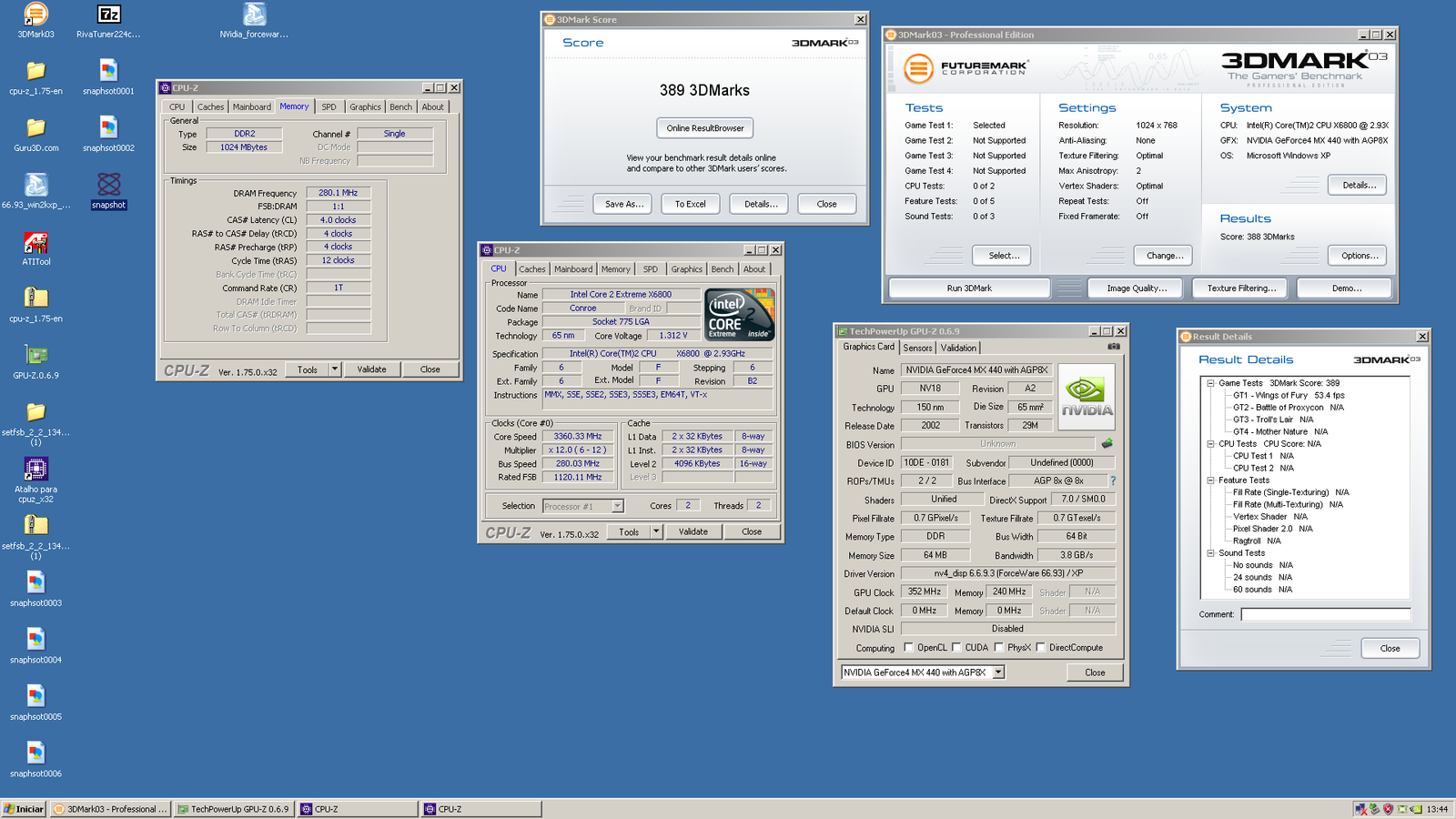Click the Online ResultBrowser button

[x=704, y=128]
